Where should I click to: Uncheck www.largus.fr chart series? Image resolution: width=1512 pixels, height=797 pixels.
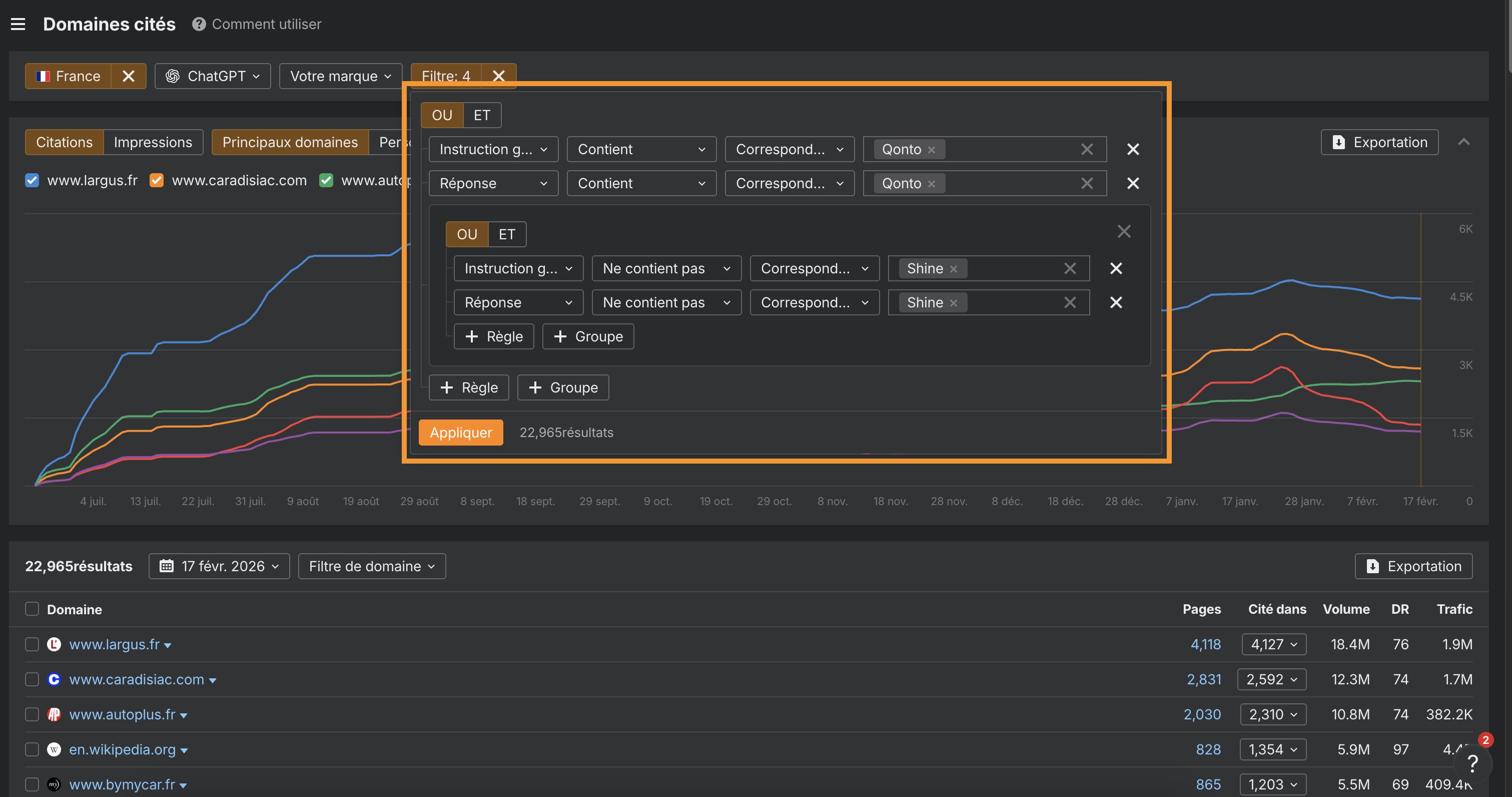pyautogui.click(x=33, y=180)
